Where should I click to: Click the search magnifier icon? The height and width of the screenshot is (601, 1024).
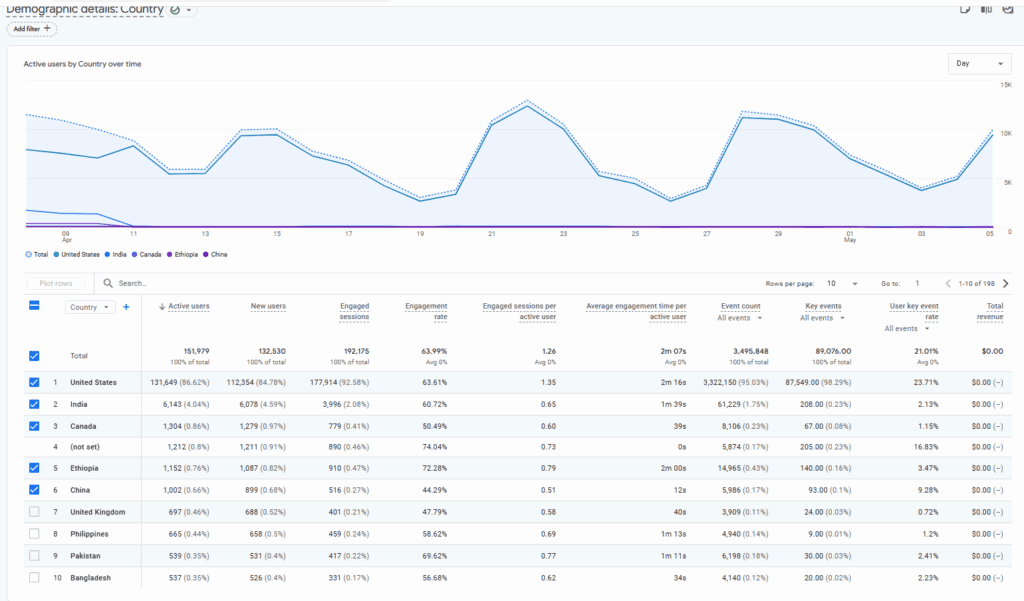(x=108, y=283)
